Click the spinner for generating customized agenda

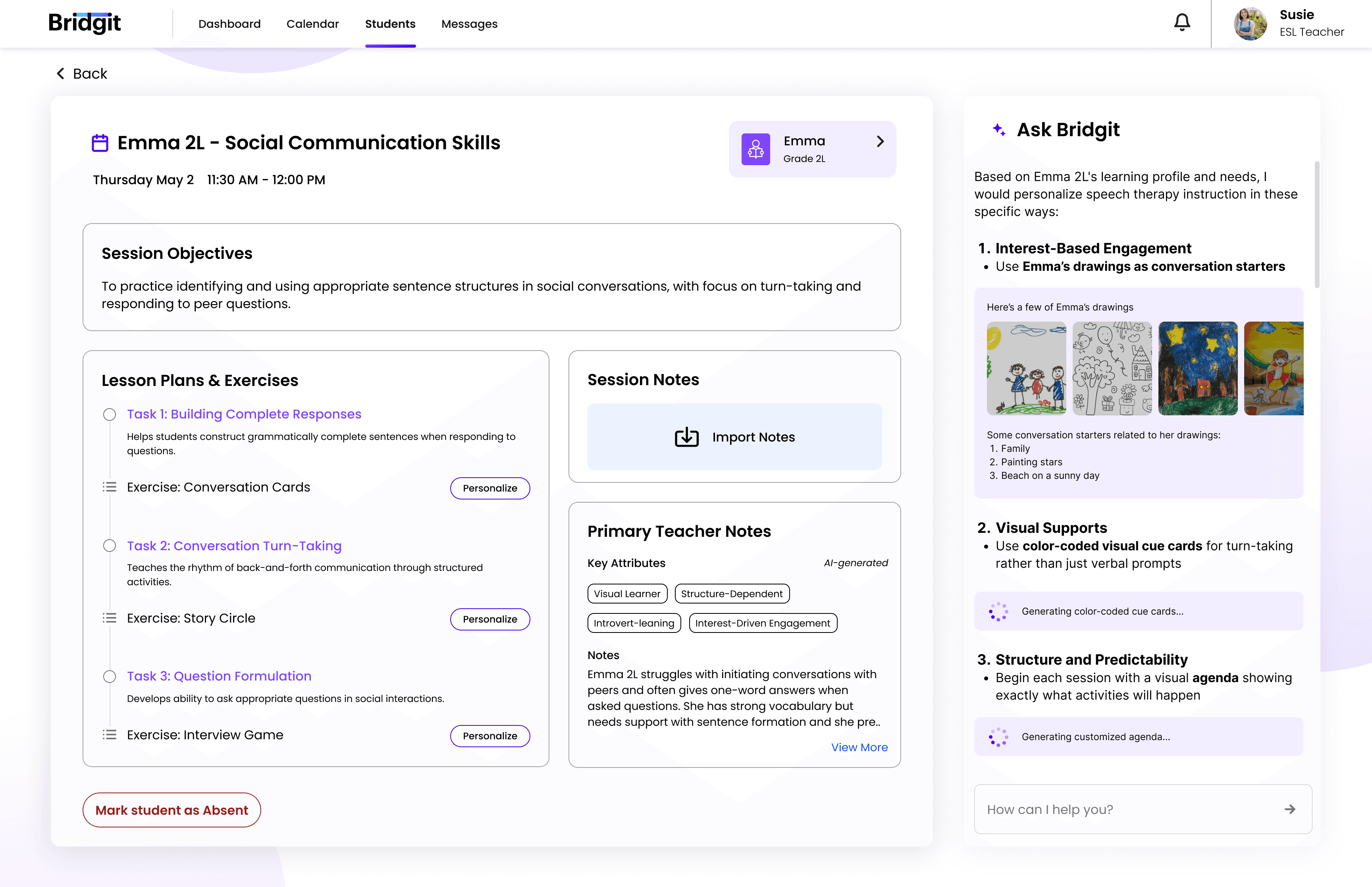[x=998, y=737]
